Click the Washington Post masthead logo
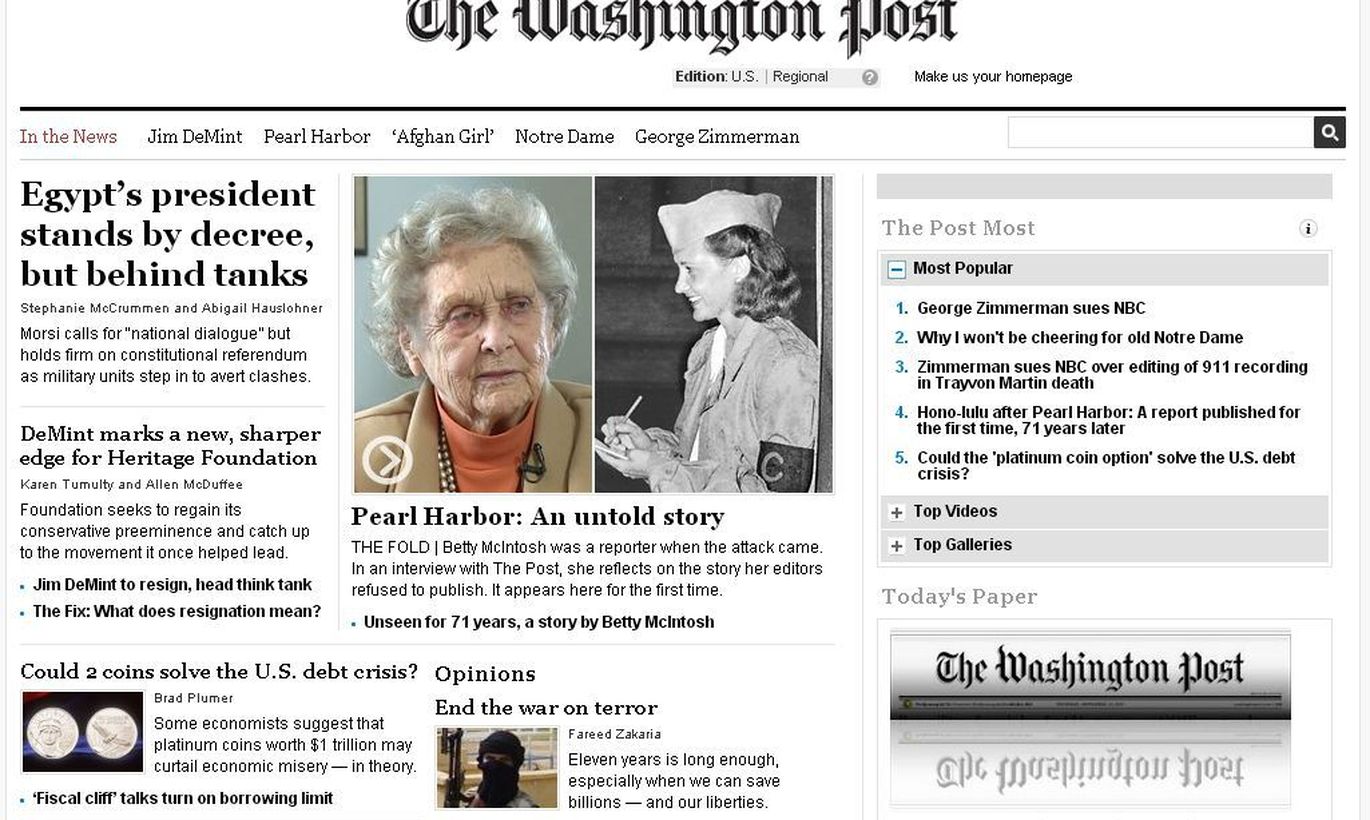Viewport: 1370px width, 820px height. click(x=682, y=25)
